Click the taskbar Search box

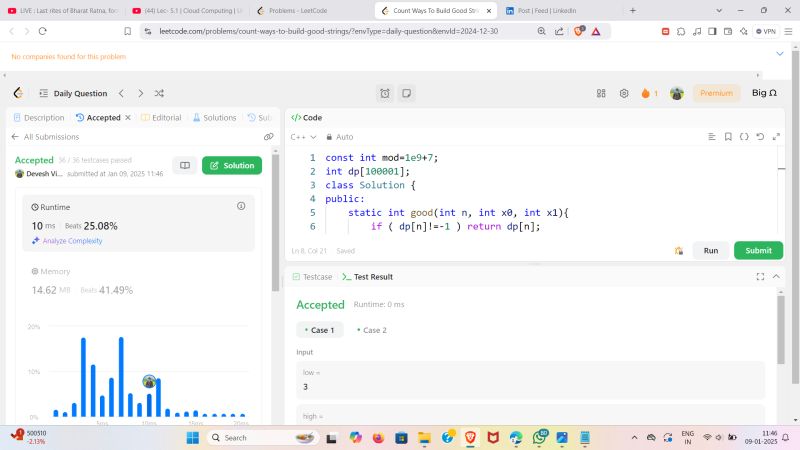coord(263,438)
